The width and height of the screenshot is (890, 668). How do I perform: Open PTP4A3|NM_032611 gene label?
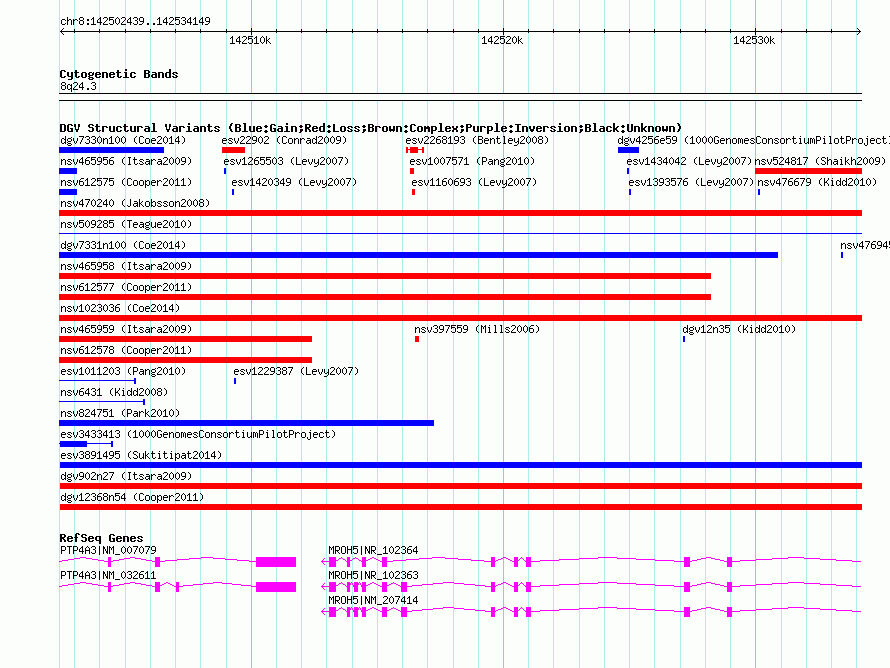coord(108,575)
